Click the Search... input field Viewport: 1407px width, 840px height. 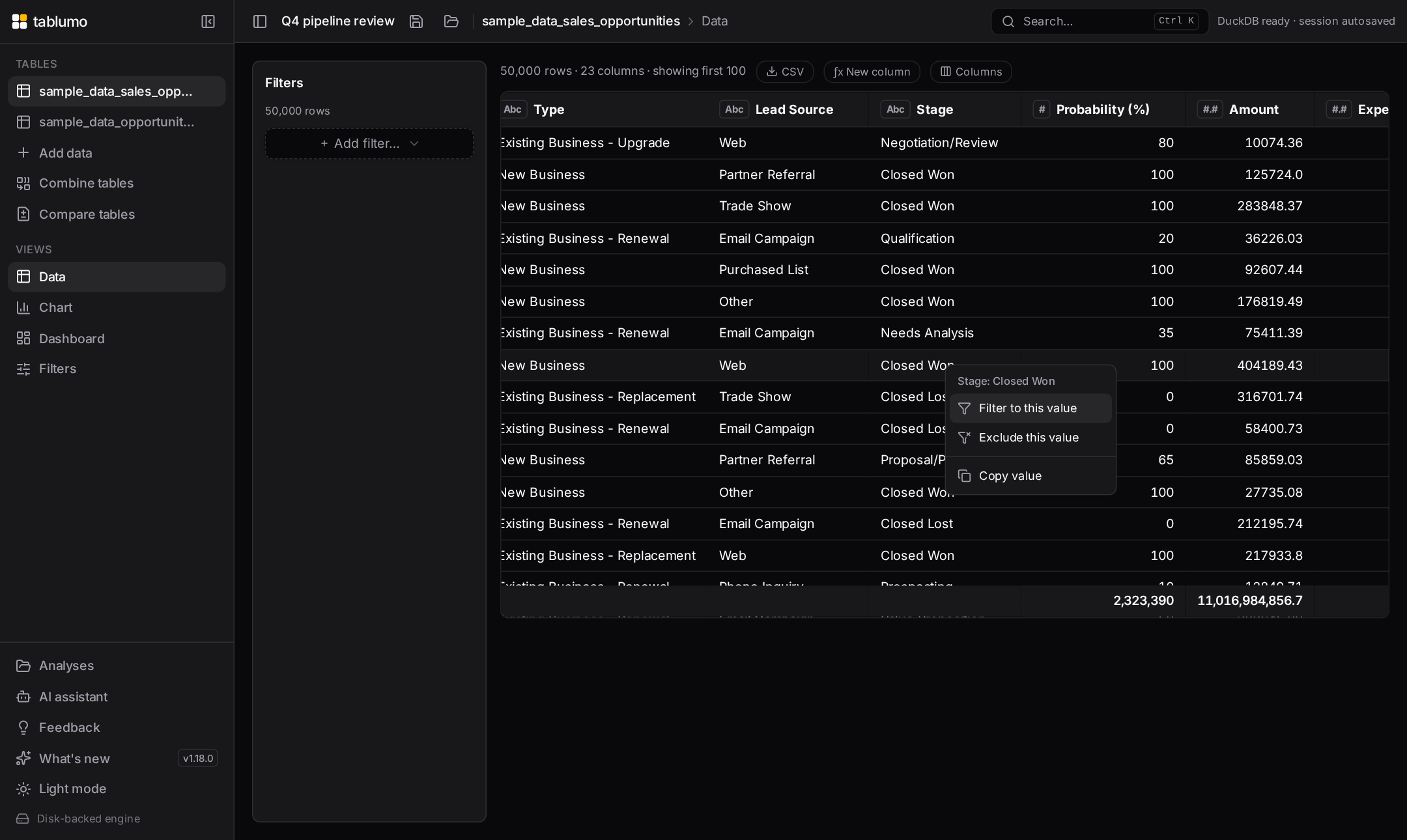click(1100, 21)
